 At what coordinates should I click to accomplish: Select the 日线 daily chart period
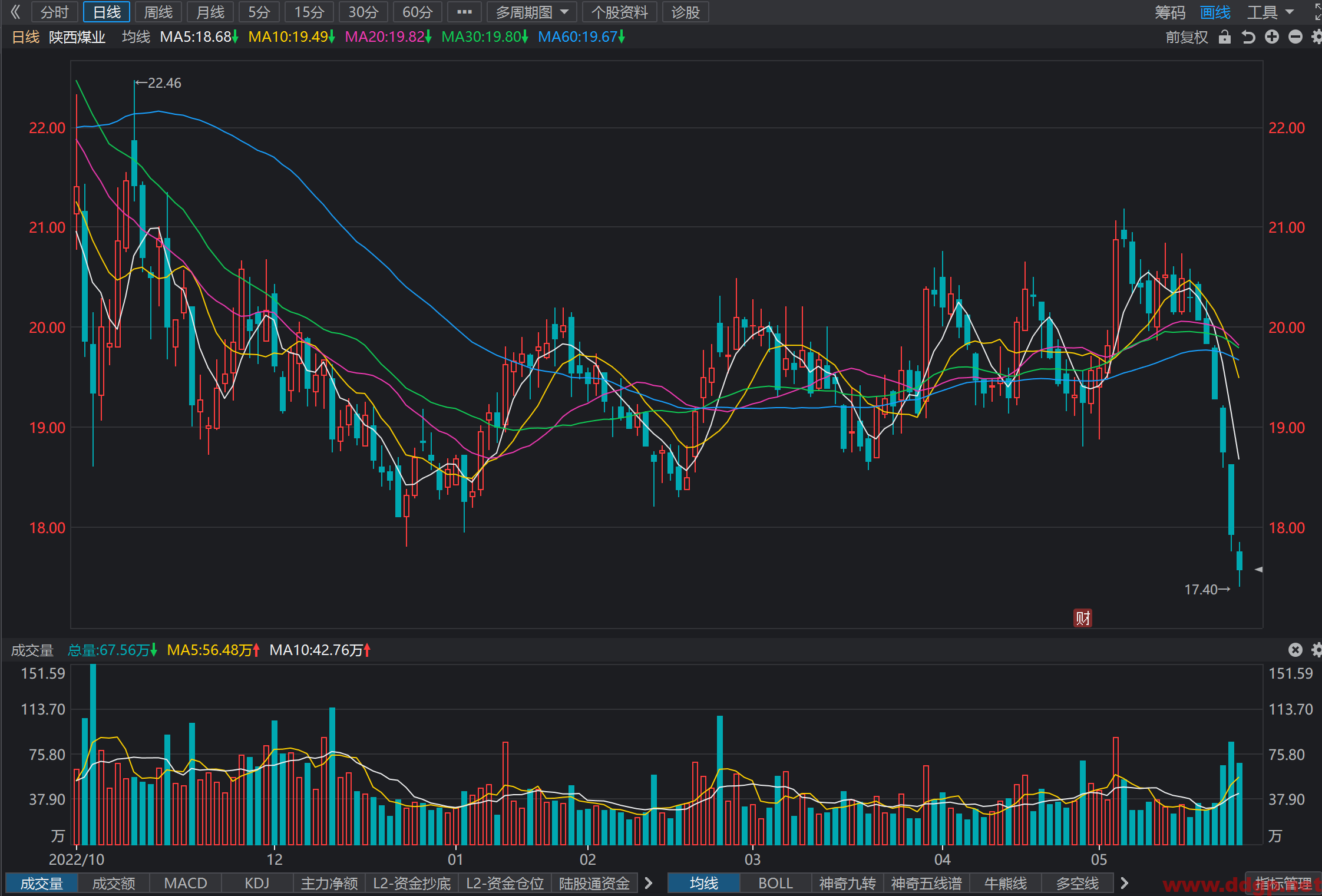tap(107, 12)
